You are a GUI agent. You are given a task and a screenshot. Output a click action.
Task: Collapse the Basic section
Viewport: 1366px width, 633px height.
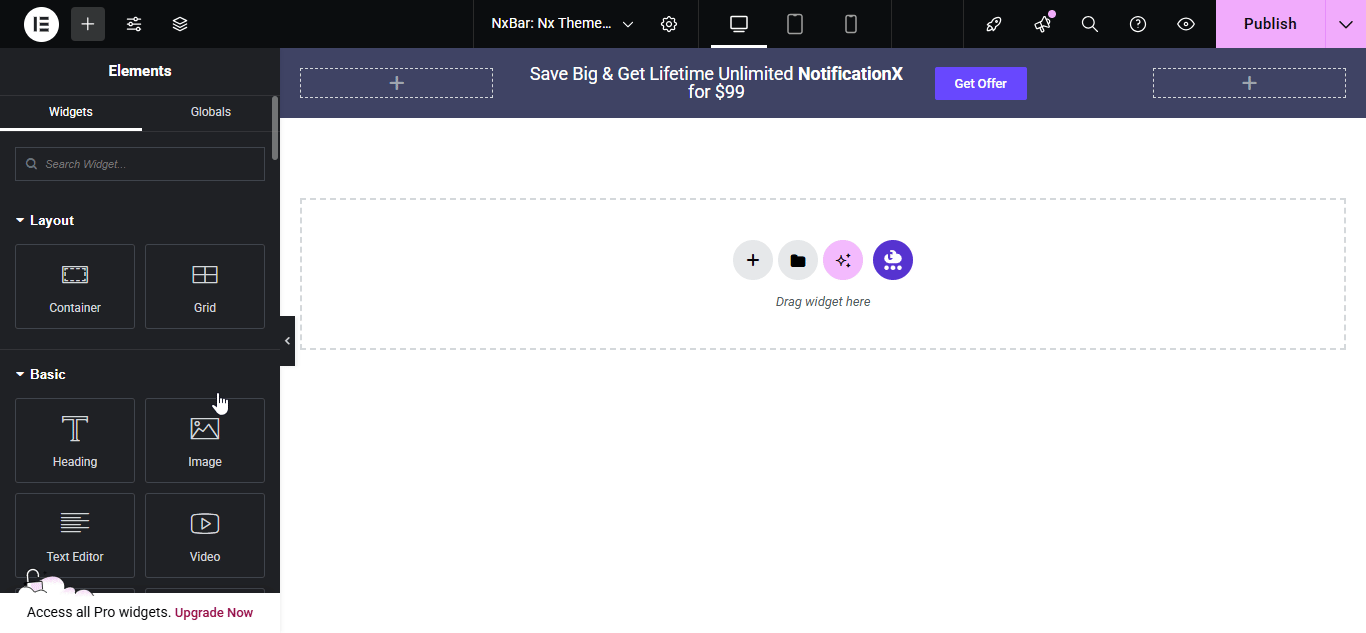pos(41,374)
